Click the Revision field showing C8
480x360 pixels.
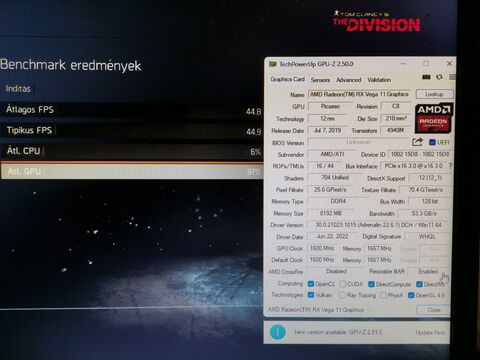tap(395, 106)
